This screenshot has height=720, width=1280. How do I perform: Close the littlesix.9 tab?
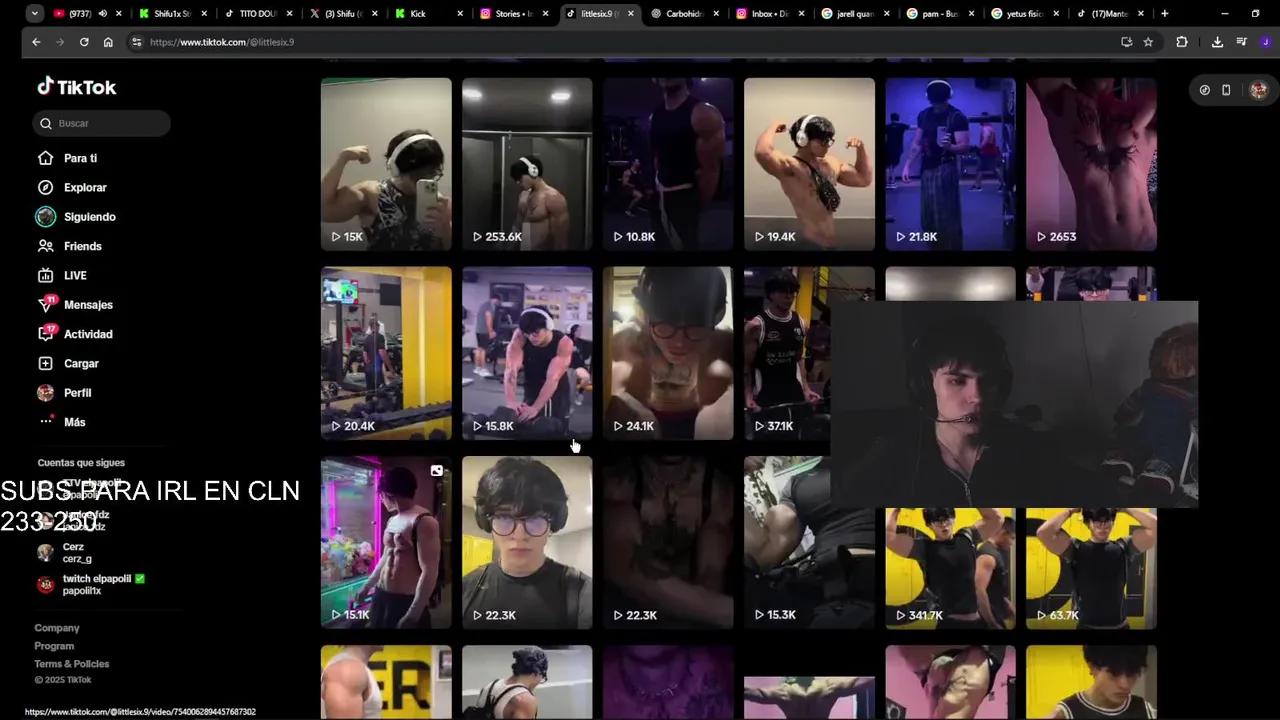coord(631,14)
